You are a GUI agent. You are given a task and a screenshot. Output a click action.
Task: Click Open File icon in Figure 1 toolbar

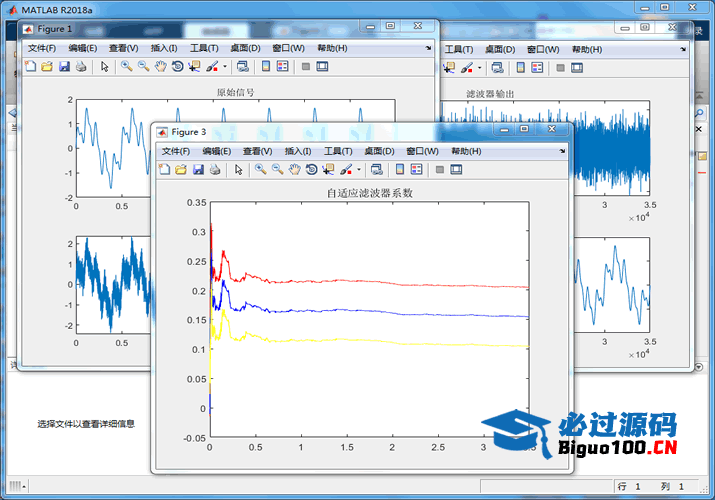click(x=47, y=67)
